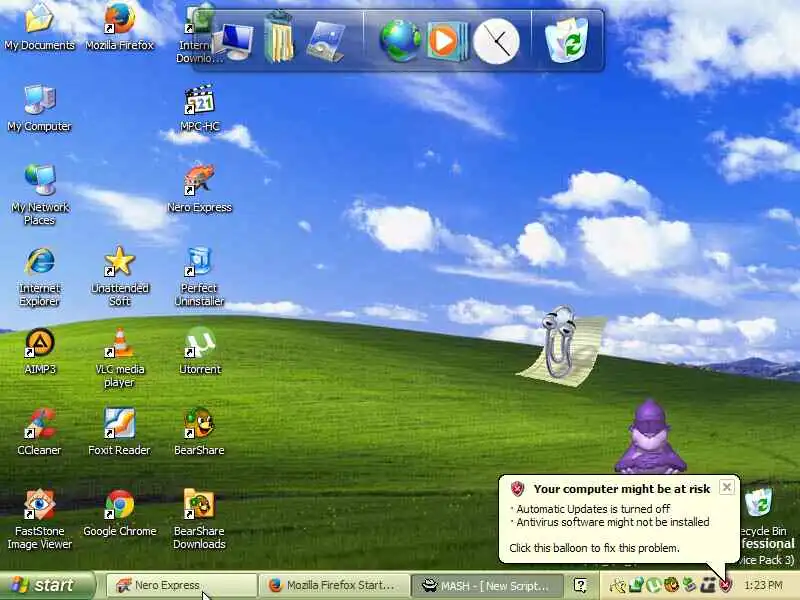Image resolution: width=800 pixels, height=600 pixels.
Task: Click the clock icon in the dock
Action: click(x=496, y=41)
